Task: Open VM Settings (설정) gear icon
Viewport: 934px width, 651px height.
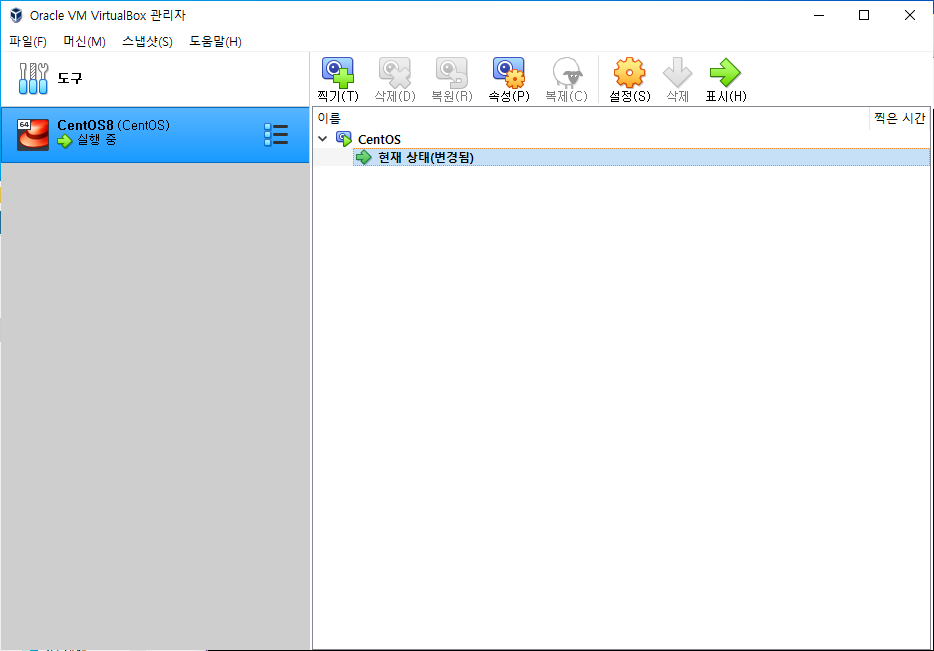Action: pos(630,73)
